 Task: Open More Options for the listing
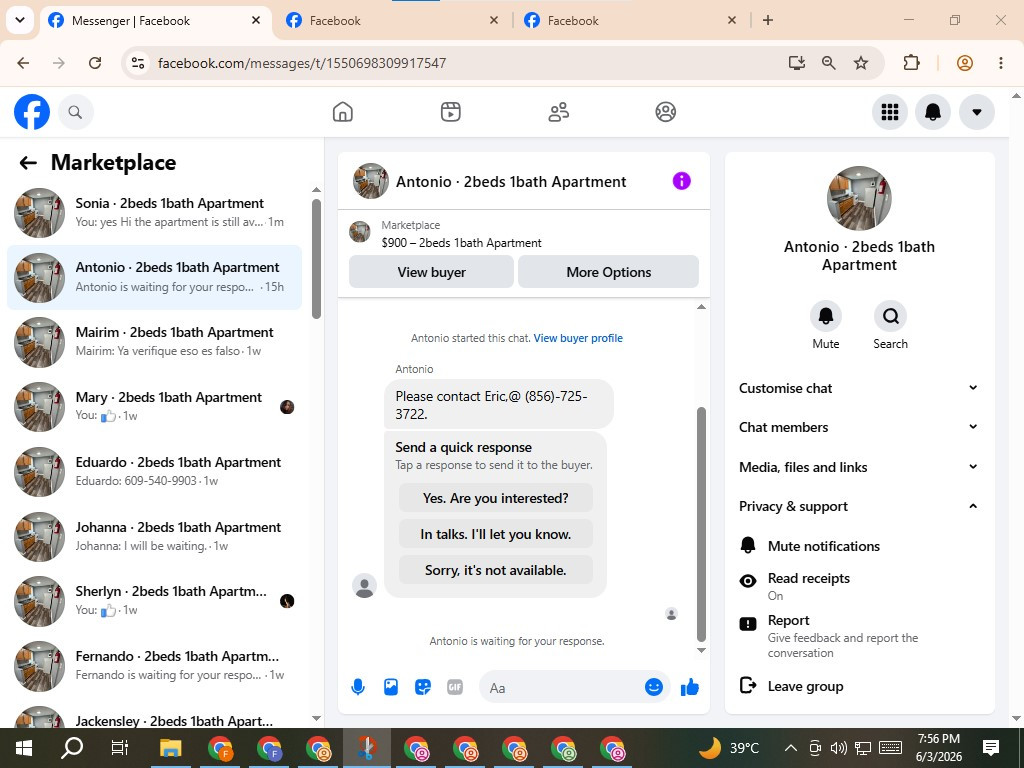(608, 272)
